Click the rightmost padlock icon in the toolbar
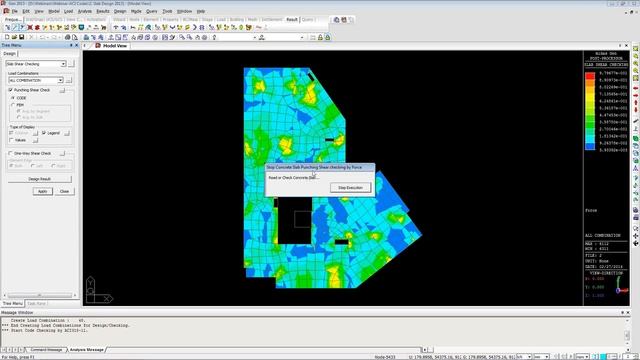 (x=327, y=37)
